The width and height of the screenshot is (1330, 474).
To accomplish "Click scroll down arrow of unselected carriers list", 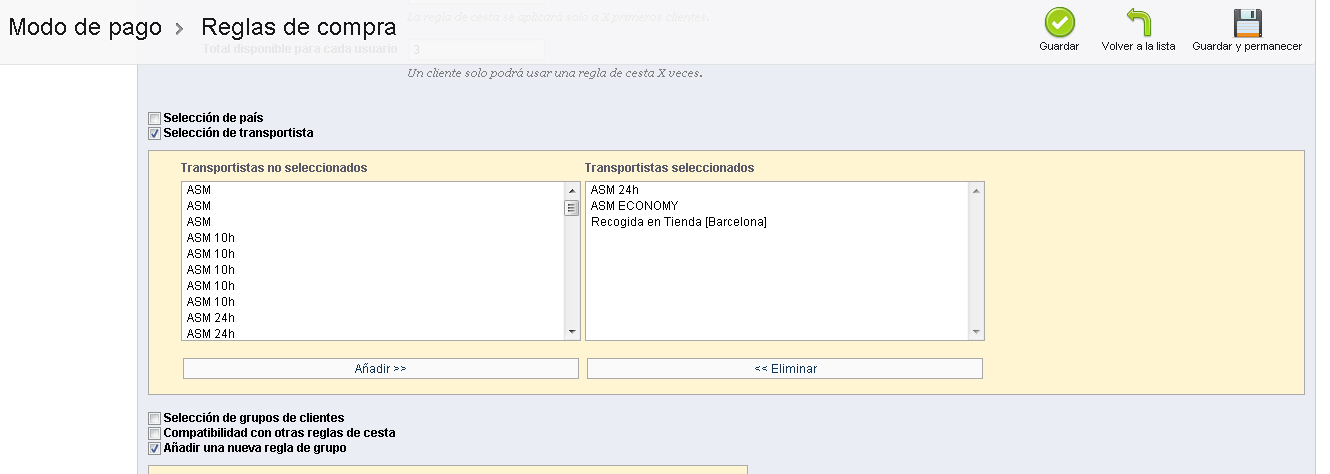I will [x=572, y=331].
